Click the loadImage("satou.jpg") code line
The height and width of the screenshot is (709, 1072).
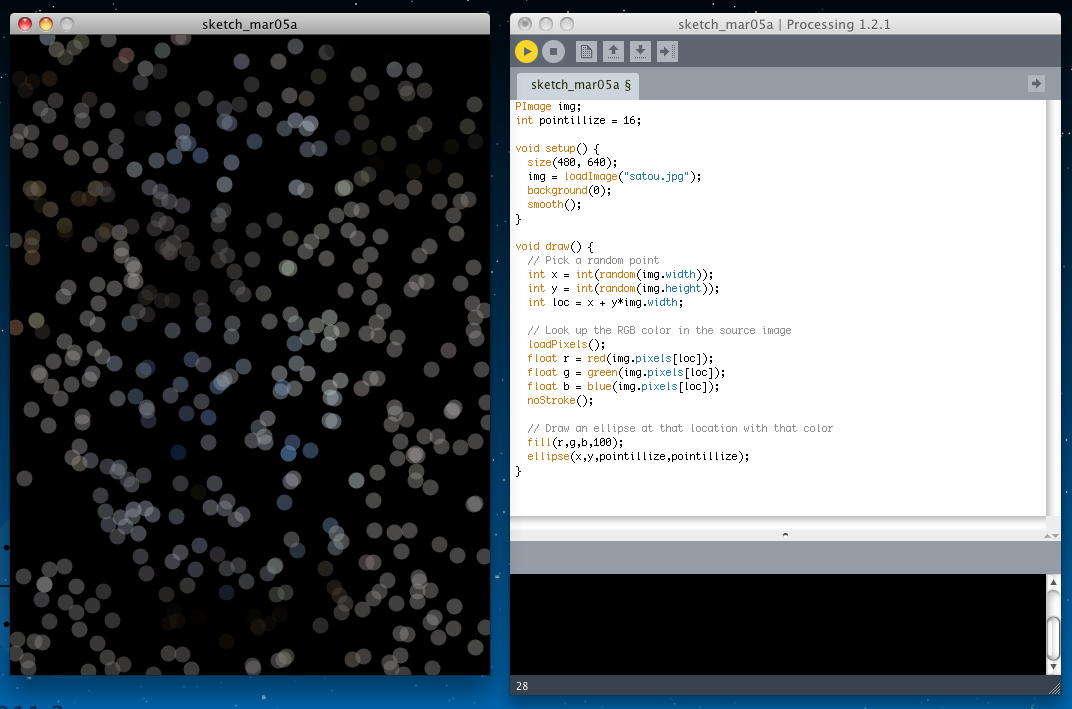pyautogui.click(x=614, y=176)
